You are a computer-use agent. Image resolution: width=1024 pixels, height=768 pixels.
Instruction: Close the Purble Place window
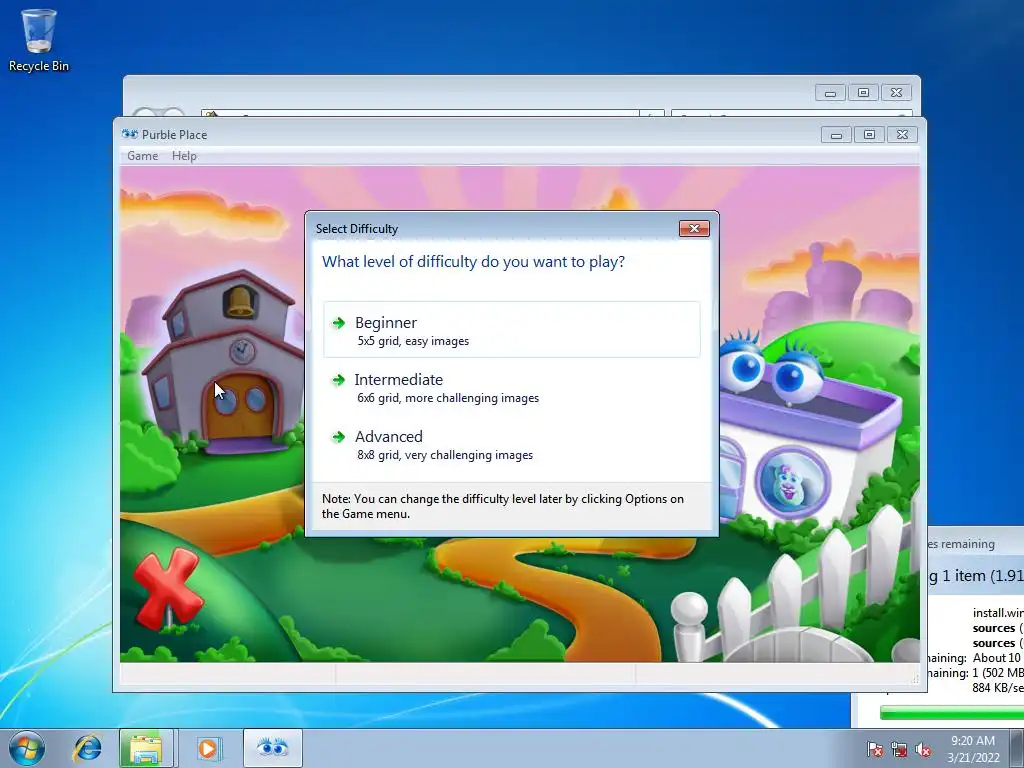click(902, 135)
